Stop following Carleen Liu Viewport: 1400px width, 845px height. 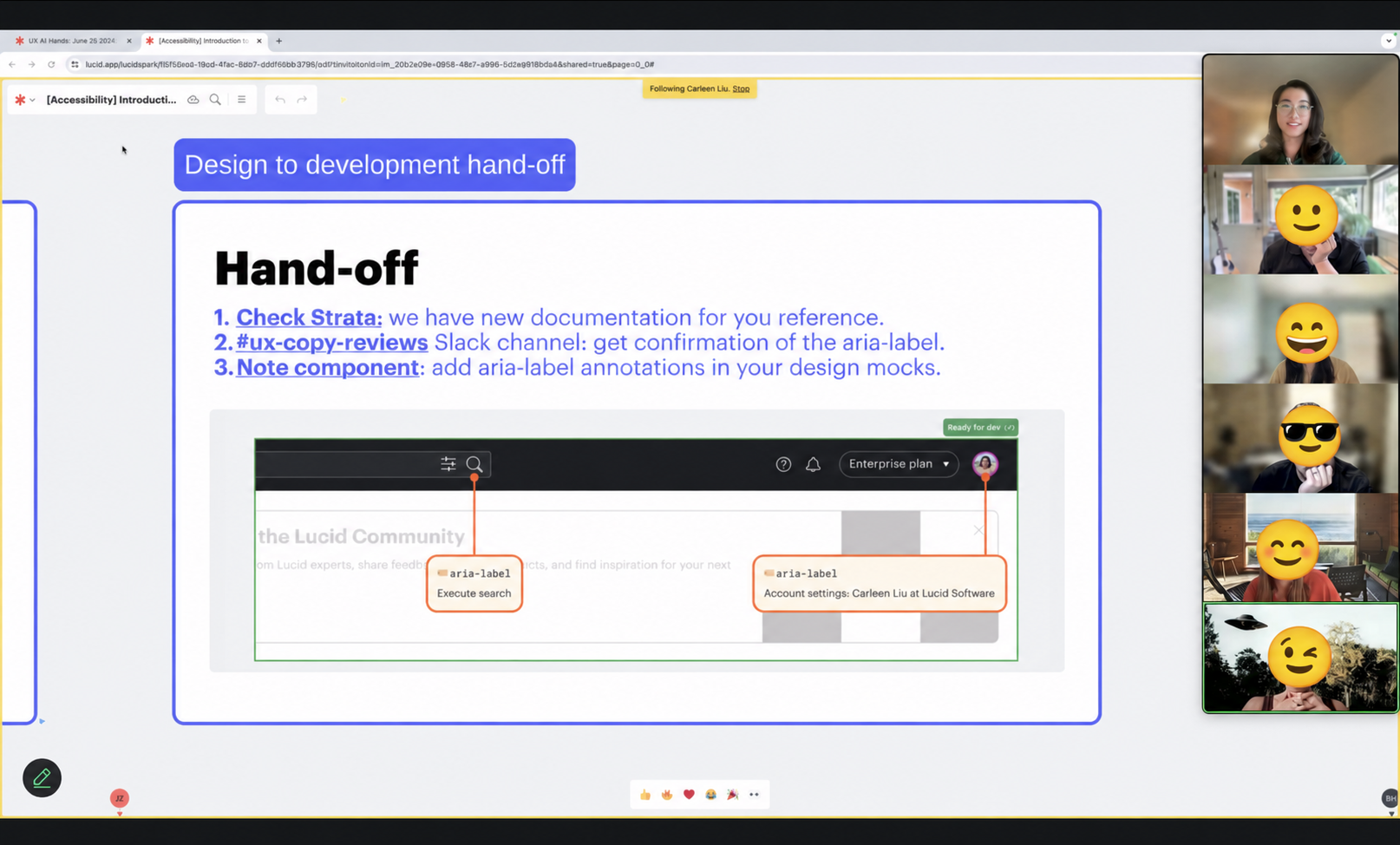click(x=741, y=88)
